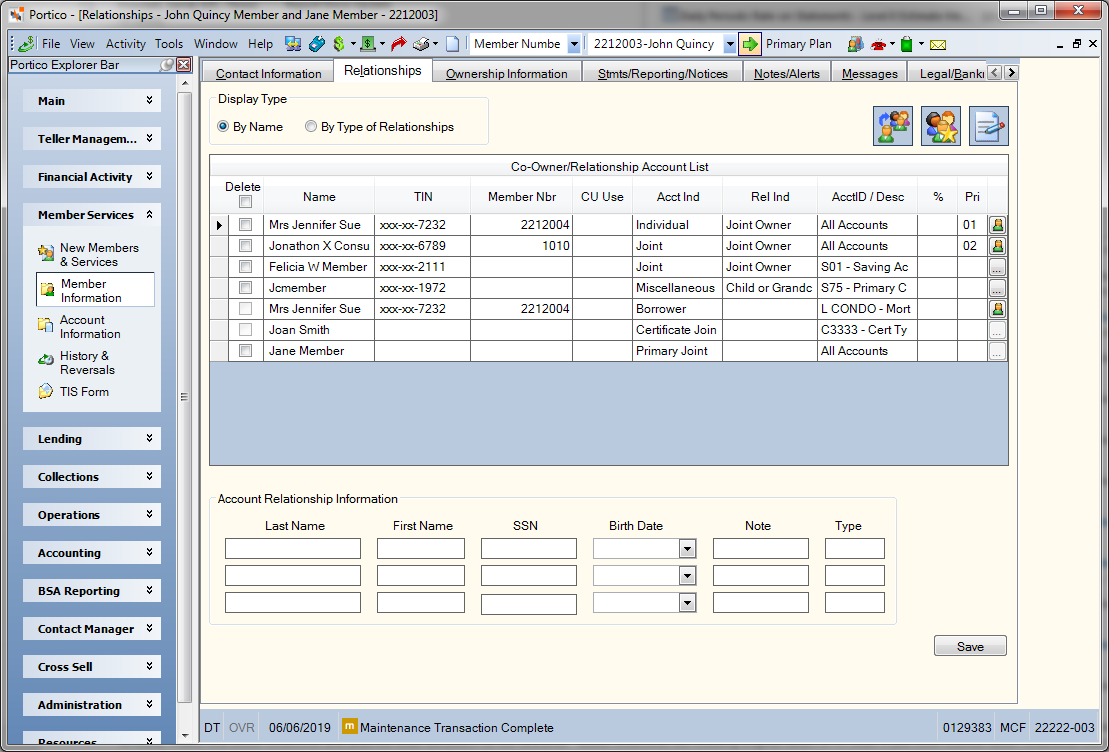Click the Save button
The height and width of the screenshot is (752, 1109).
tap(970, 646)
